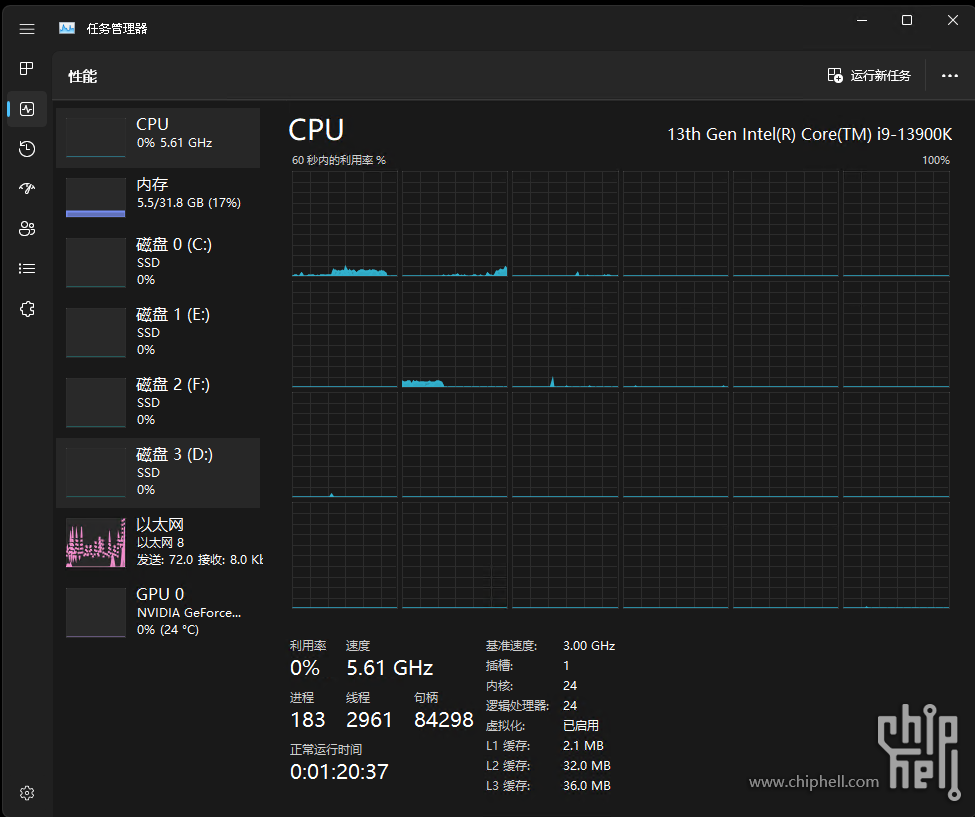Click the 磁盘 2 (F:) graph thumbnail
Image resolution: width=975 pixels, height=817 pixels.
(x=96, y=402)
